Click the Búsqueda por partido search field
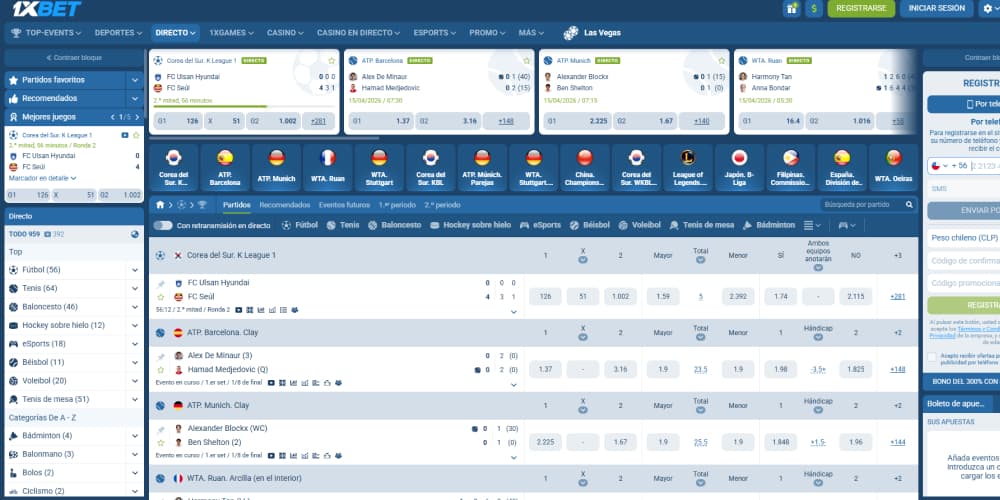 862,205
